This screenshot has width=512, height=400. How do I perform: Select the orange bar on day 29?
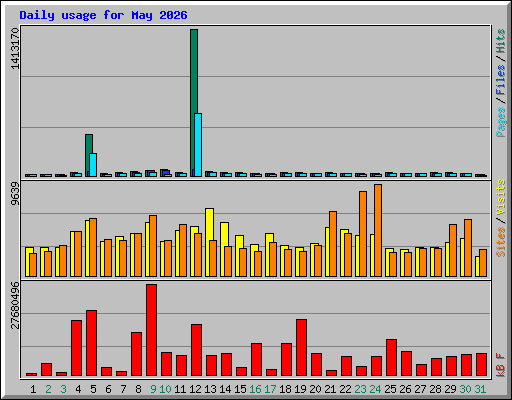click(453, 250)
